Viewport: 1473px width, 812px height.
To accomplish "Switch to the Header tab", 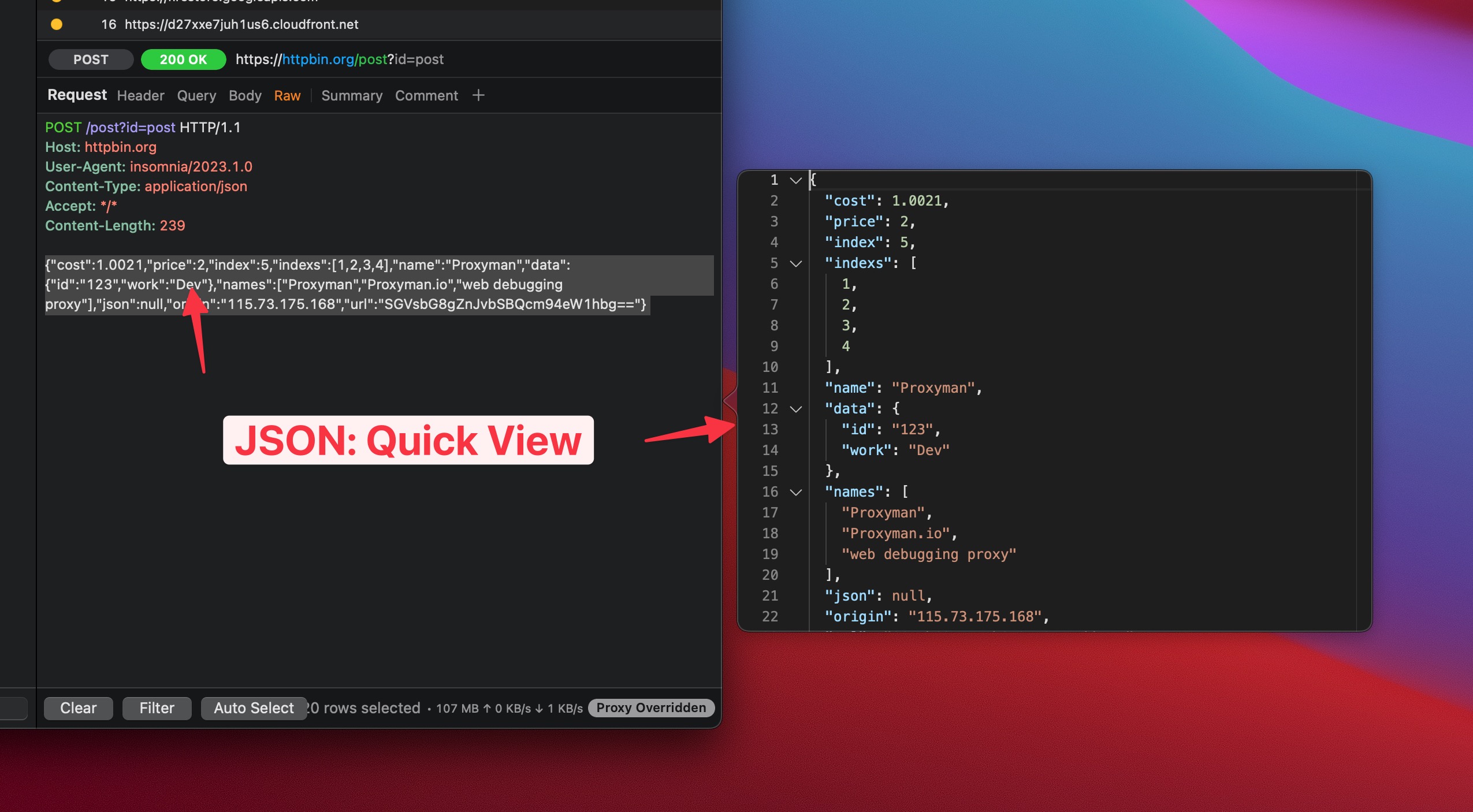I will (140, 95).
